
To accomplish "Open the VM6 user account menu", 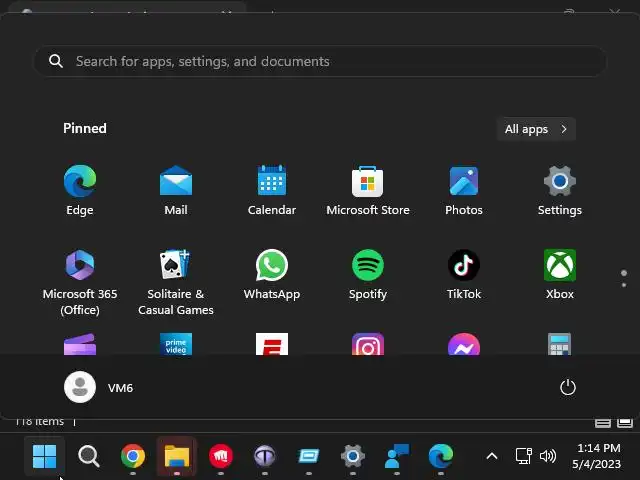I will coord(98,387).
